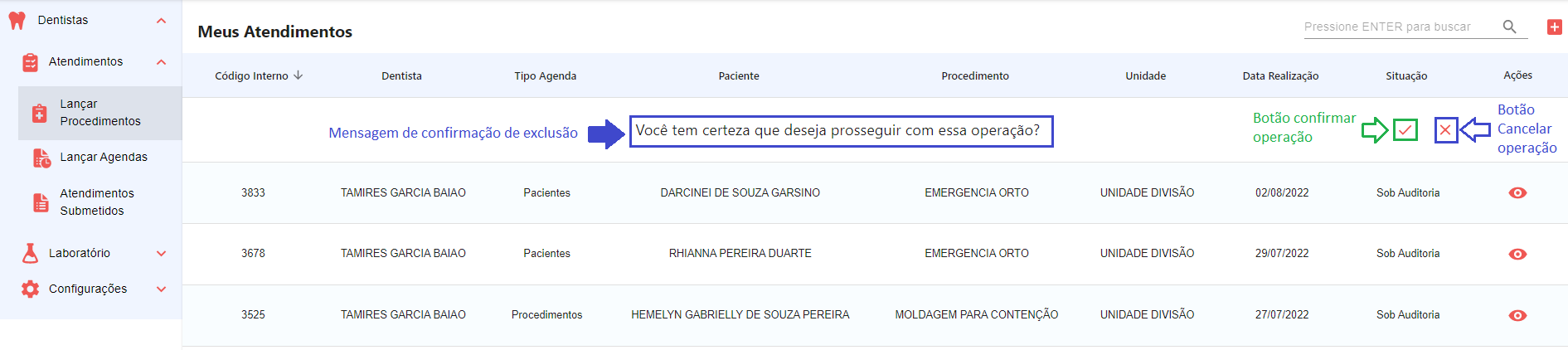Viewport: 1568px width, 350px height.
Task: Click the Atendimentos Submetidos document icon
Action: 41,202
